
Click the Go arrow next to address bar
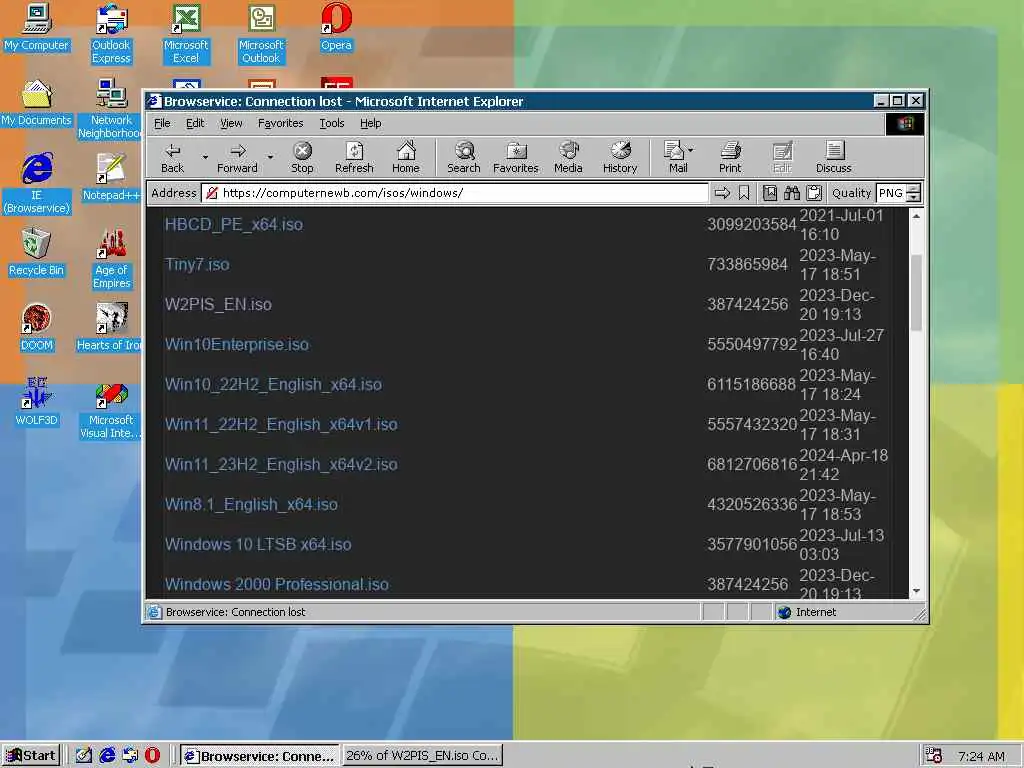pyautogui.click(x=722, y=193)
